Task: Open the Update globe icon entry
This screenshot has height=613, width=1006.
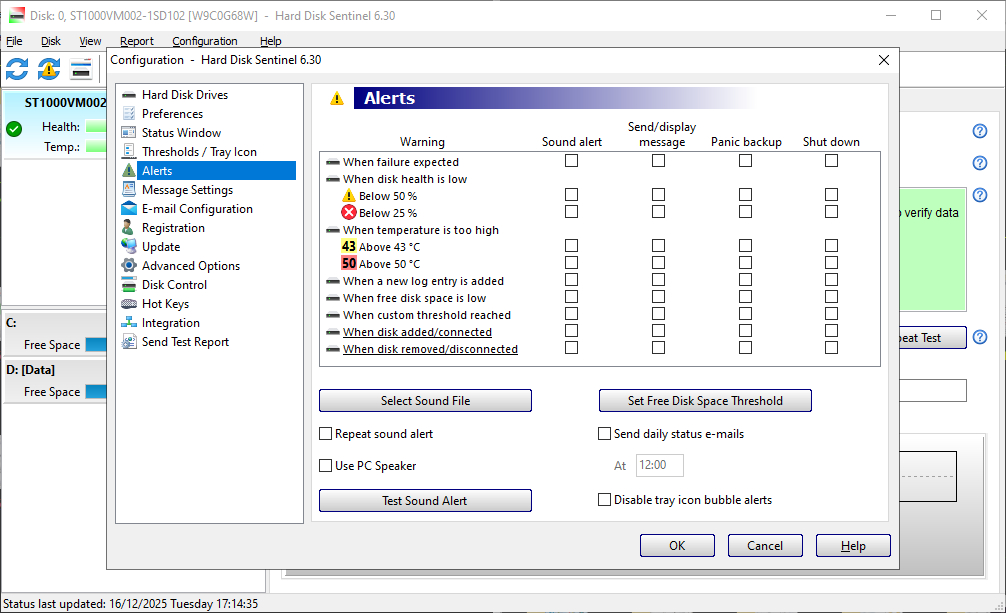Action: tap(129, 247)
